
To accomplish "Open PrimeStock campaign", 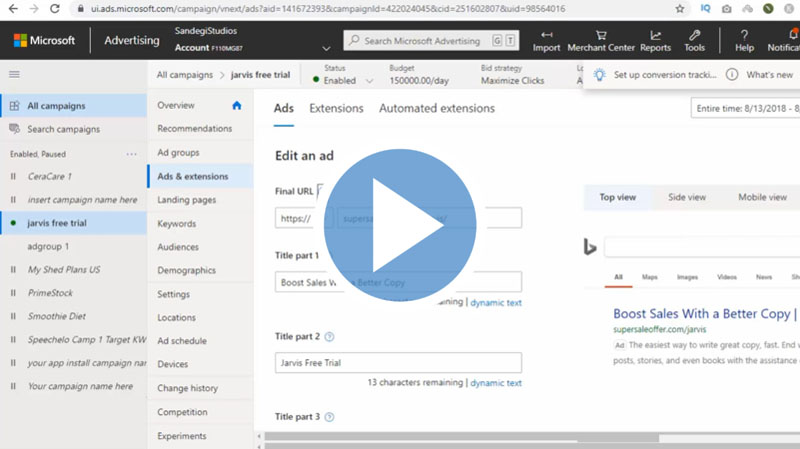I will [50, 293].
